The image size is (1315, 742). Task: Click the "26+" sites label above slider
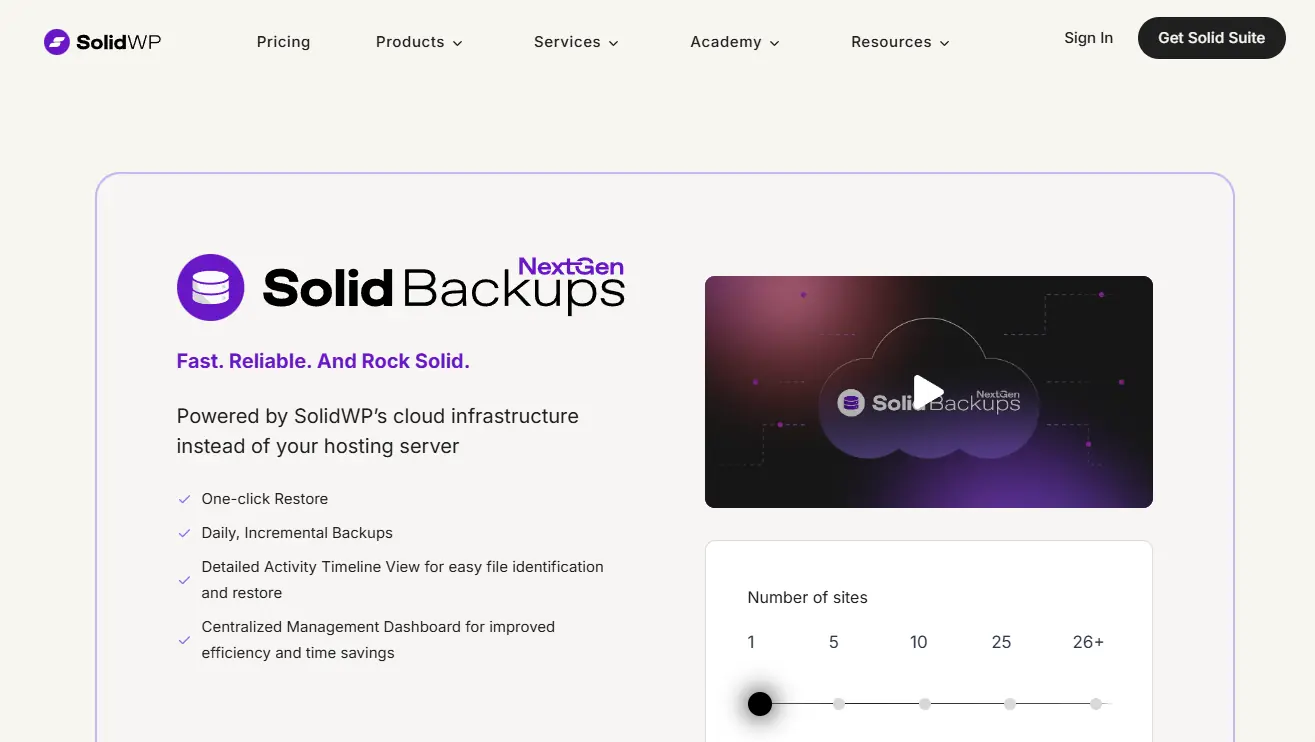[x=1088, y=642]
